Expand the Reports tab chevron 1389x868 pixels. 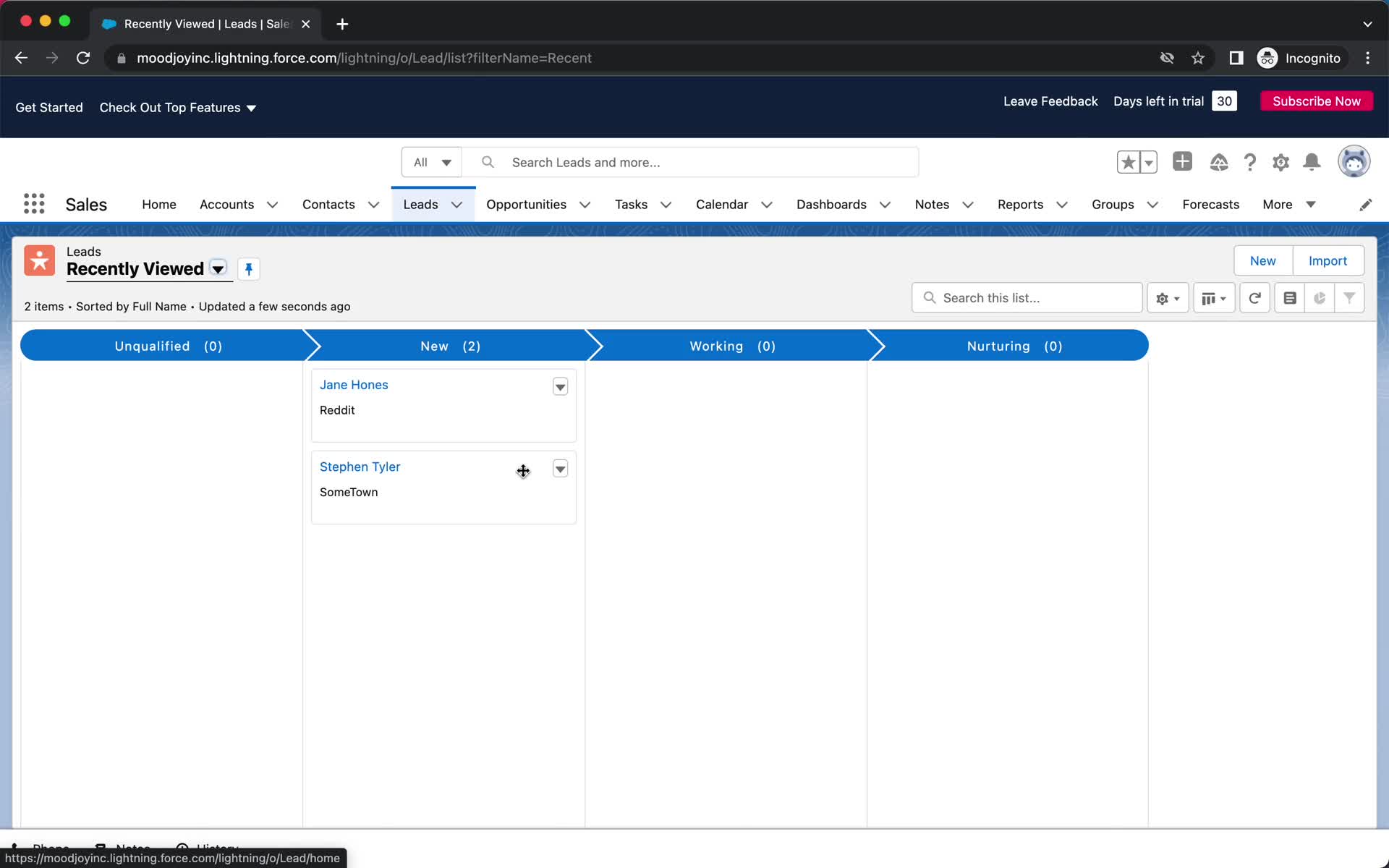1062,205
